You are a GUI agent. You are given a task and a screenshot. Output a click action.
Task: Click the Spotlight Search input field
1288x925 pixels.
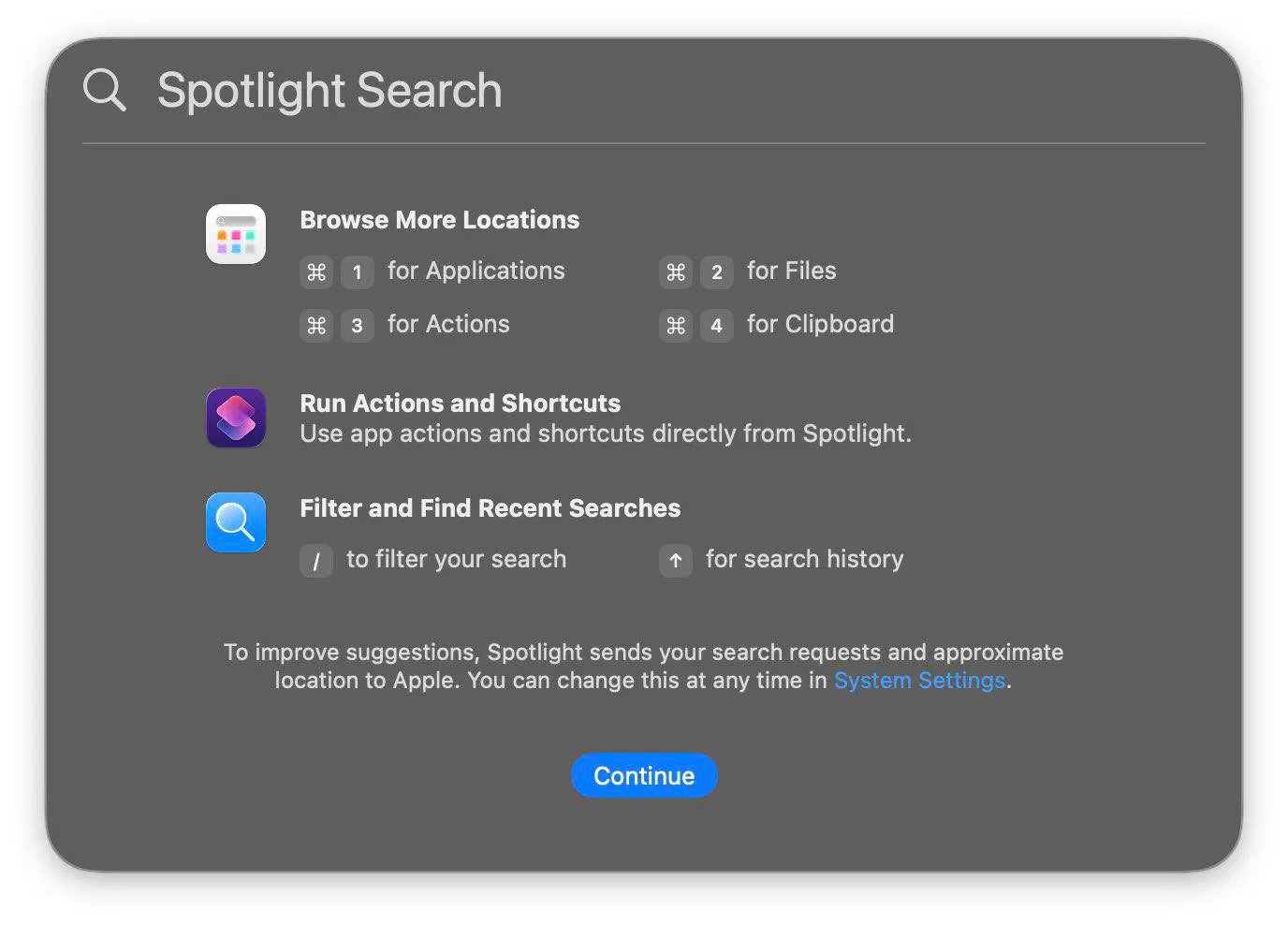655,91
